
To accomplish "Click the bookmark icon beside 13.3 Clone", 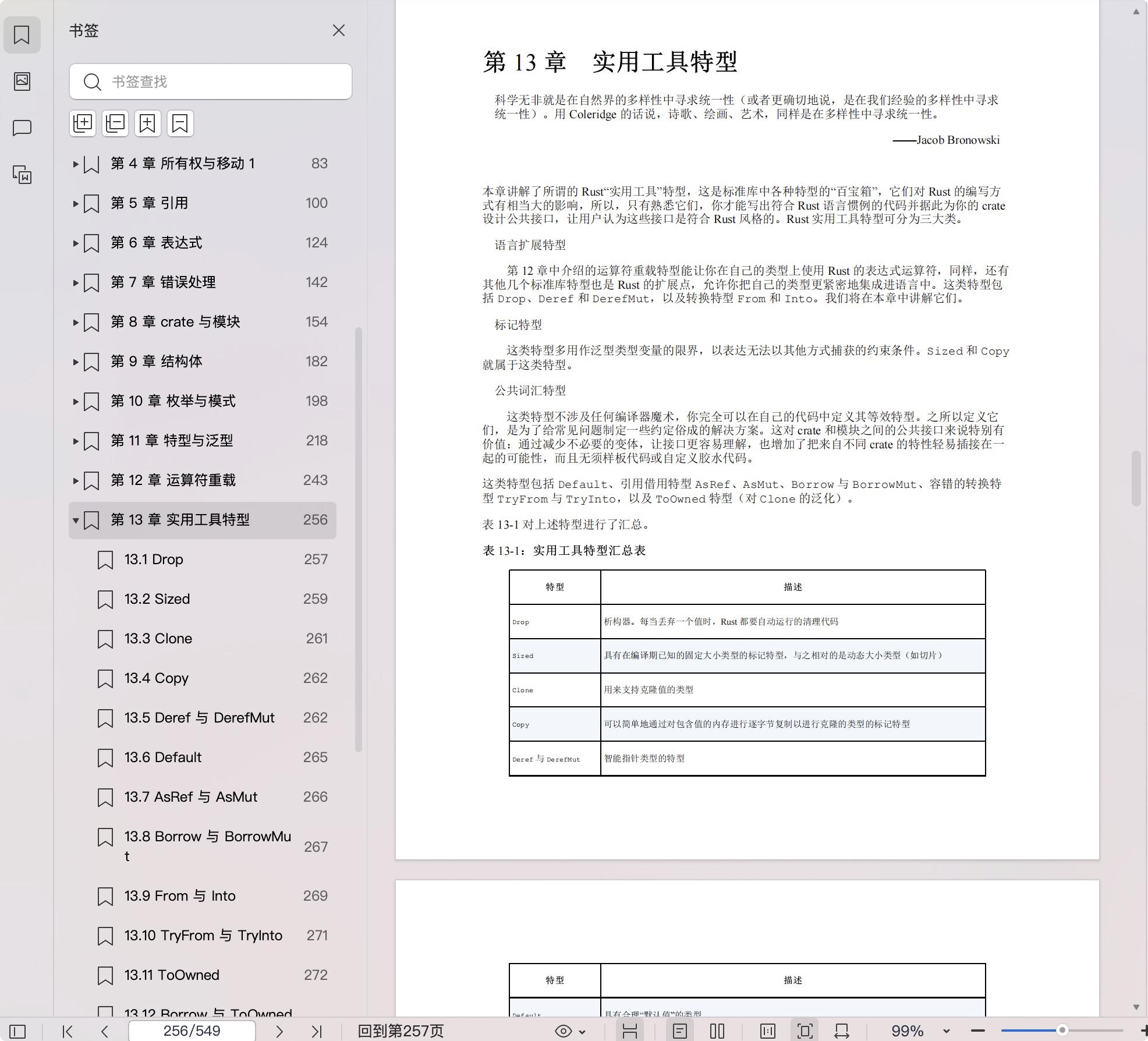I will [x=105, y=639].
